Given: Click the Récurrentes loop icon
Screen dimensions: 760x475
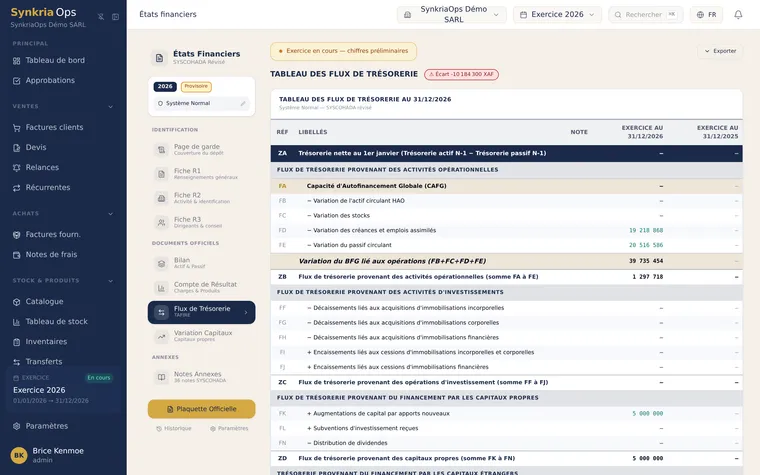Looking at the screenshot, I should [16, 188].
